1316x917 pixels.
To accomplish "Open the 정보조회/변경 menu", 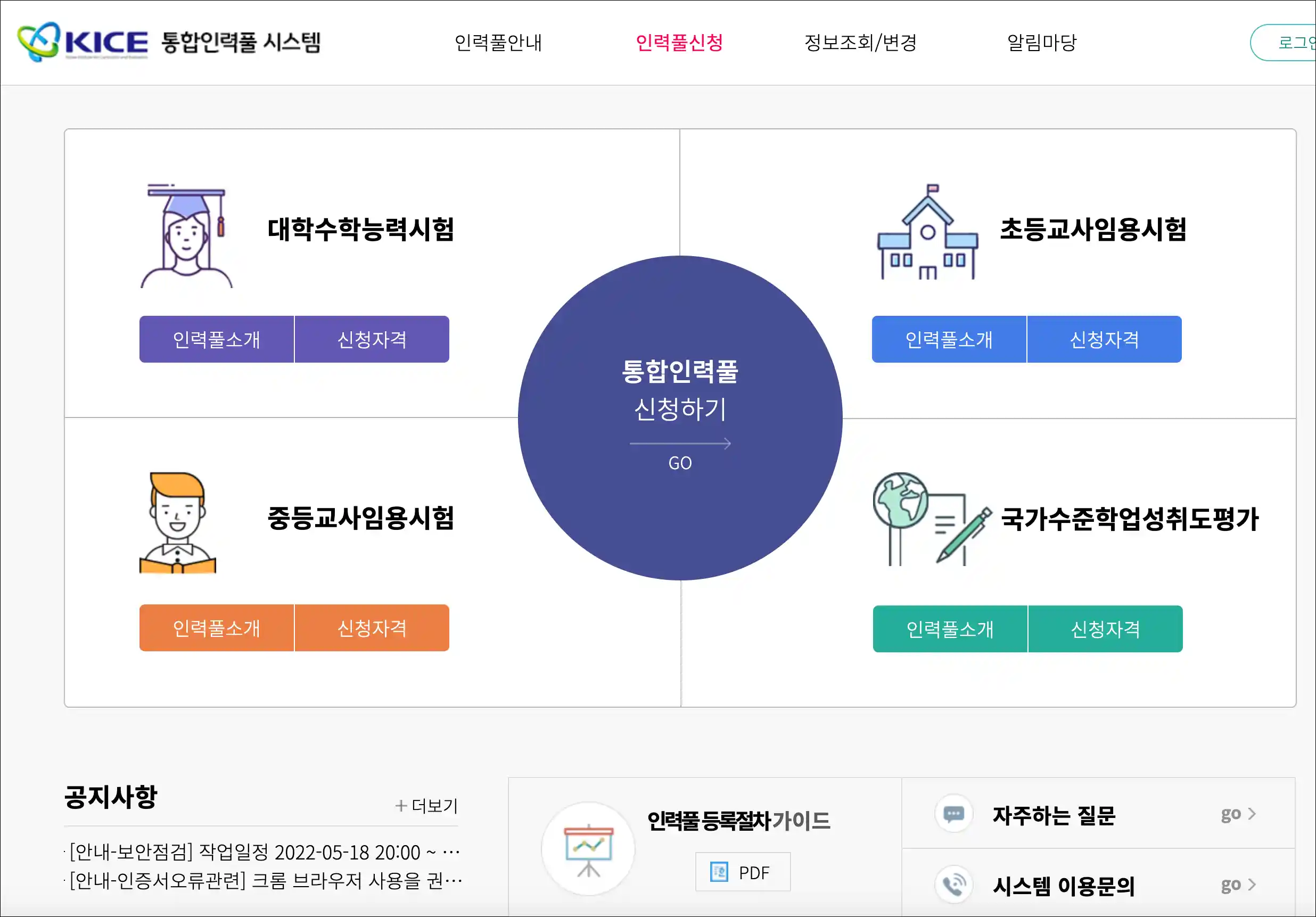I will coord(860,43).
